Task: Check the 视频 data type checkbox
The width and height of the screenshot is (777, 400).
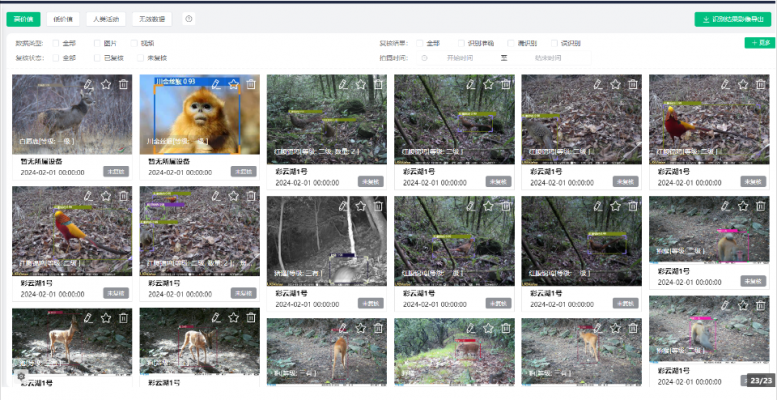Action: (134, 44)
